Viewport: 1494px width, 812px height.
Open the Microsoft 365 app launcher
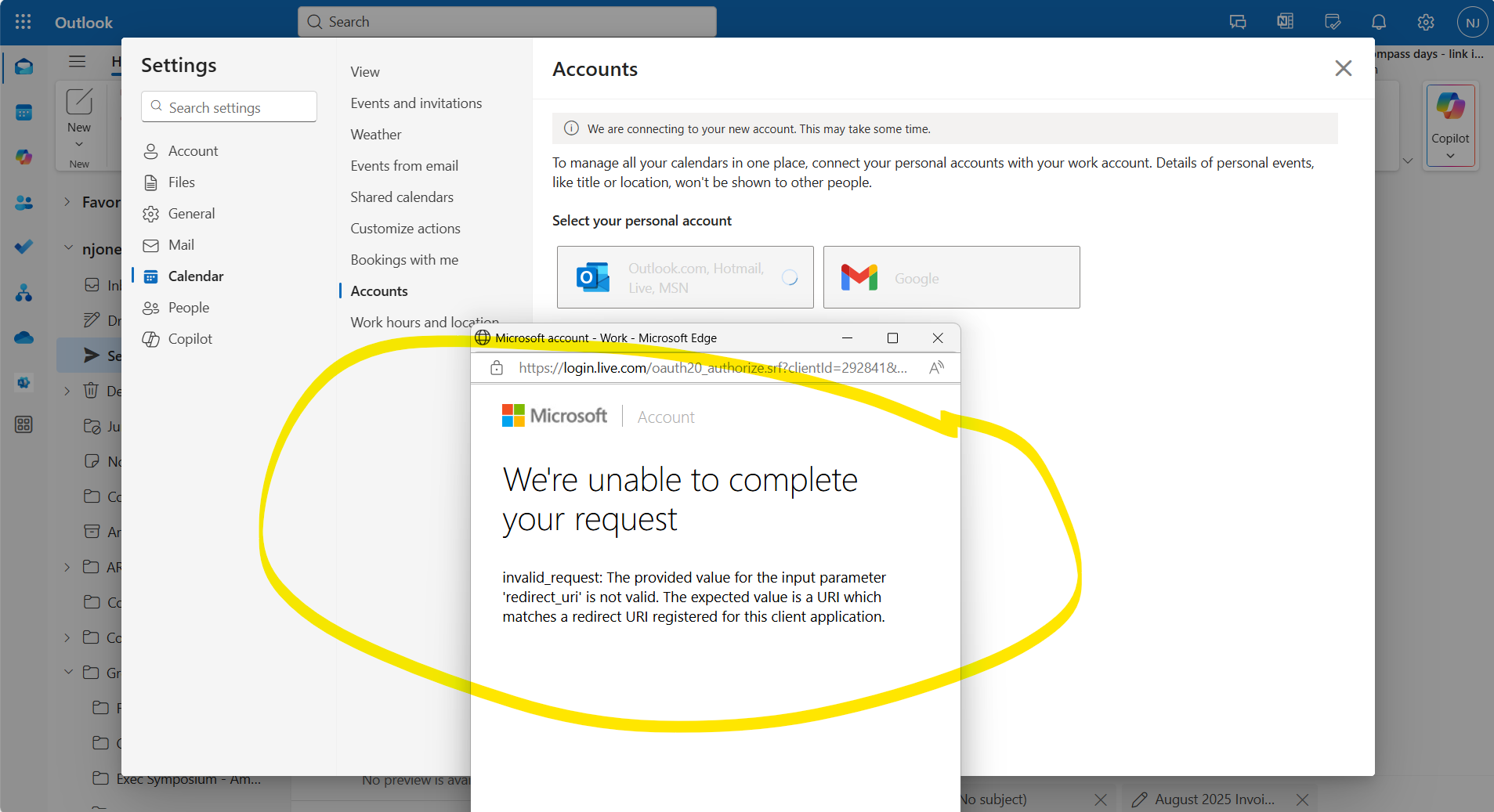point(24,22)
